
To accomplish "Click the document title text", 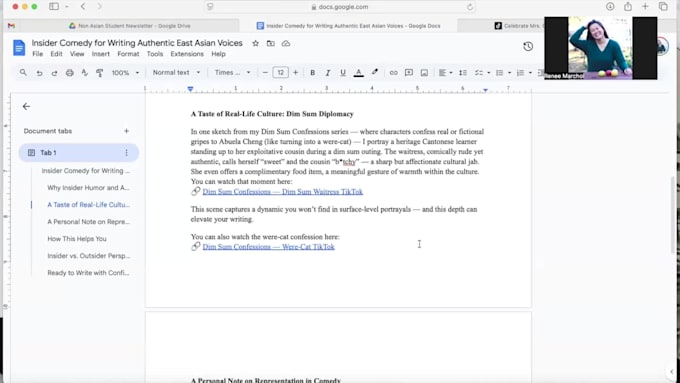I will tap(137, 43).
